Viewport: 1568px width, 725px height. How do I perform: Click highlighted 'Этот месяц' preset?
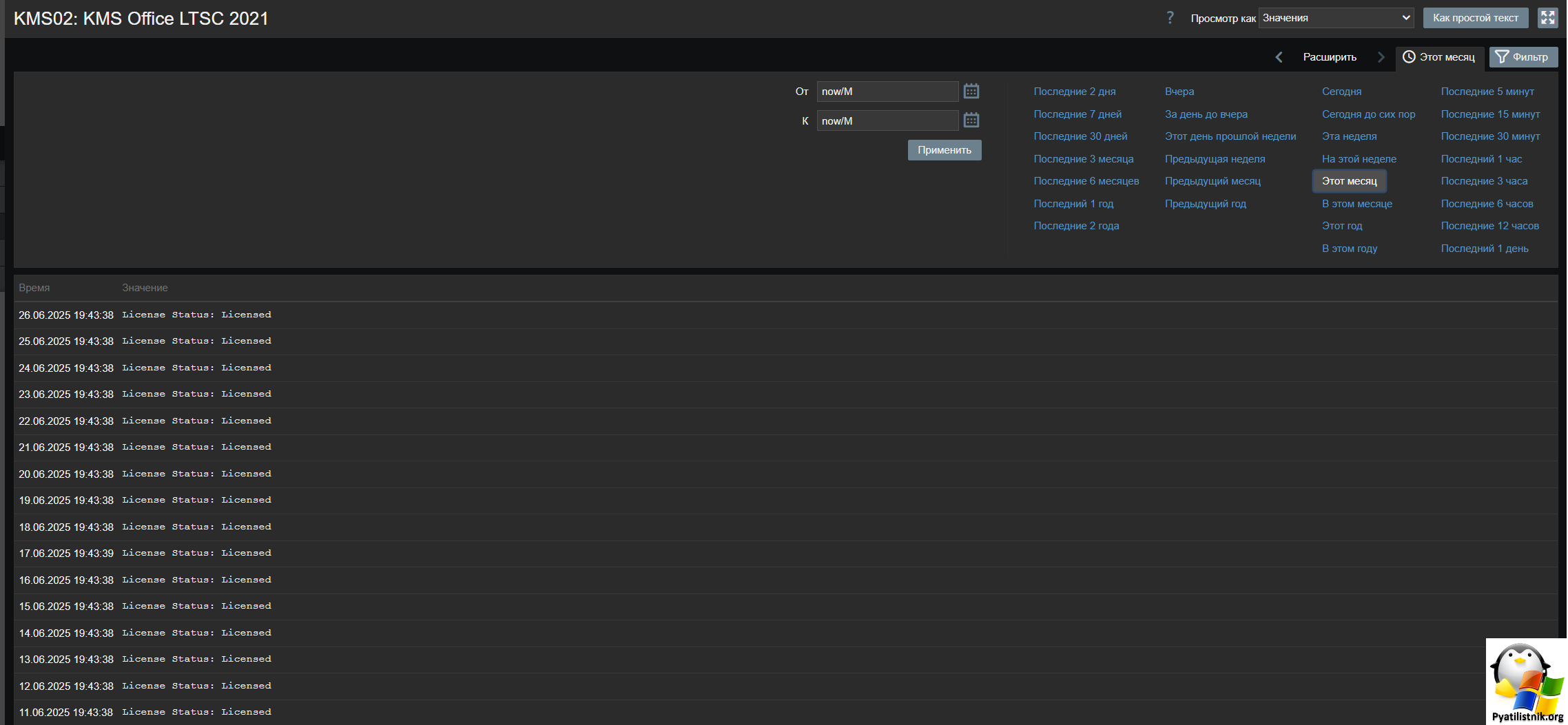coord(1349,181)
